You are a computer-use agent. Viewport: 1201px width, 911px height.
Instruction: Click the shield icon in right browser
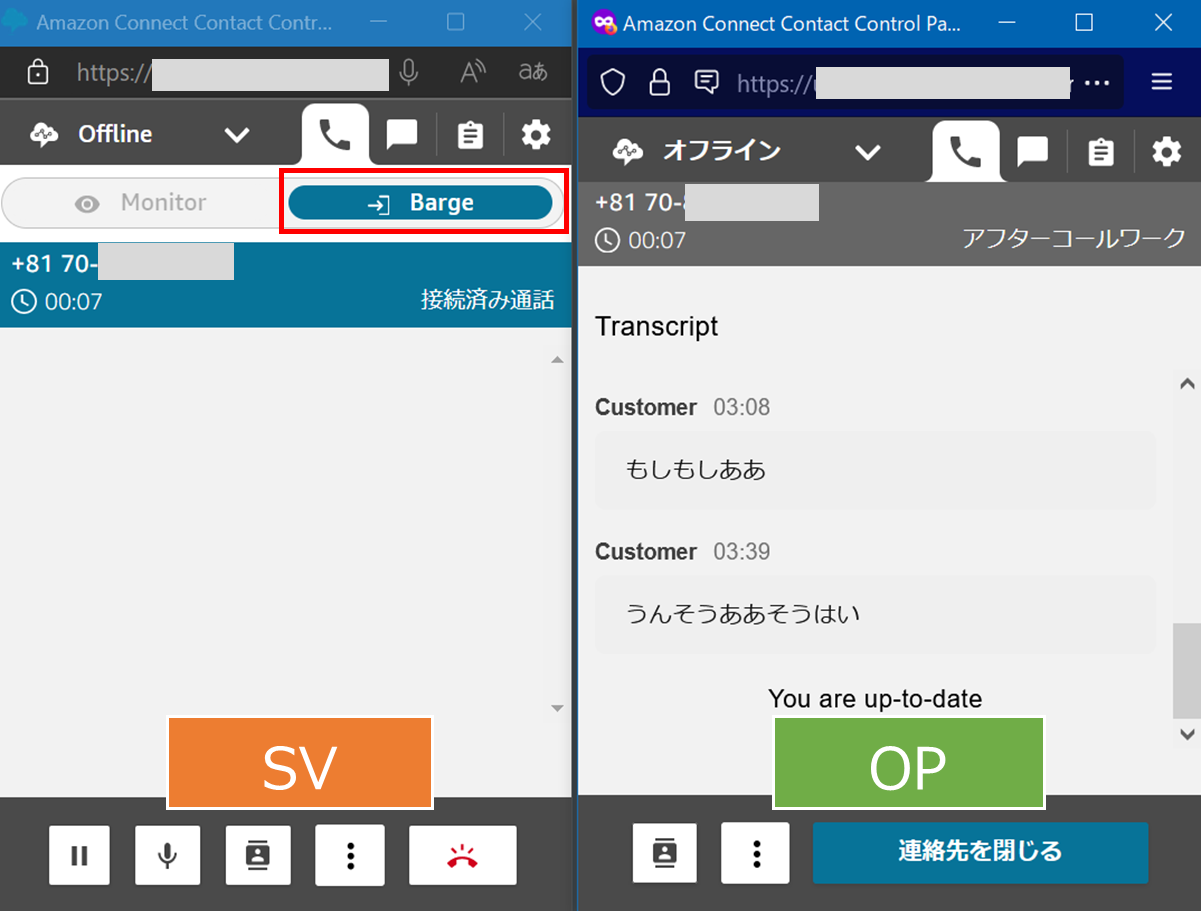pyautogui.click(x=612, y=82)
